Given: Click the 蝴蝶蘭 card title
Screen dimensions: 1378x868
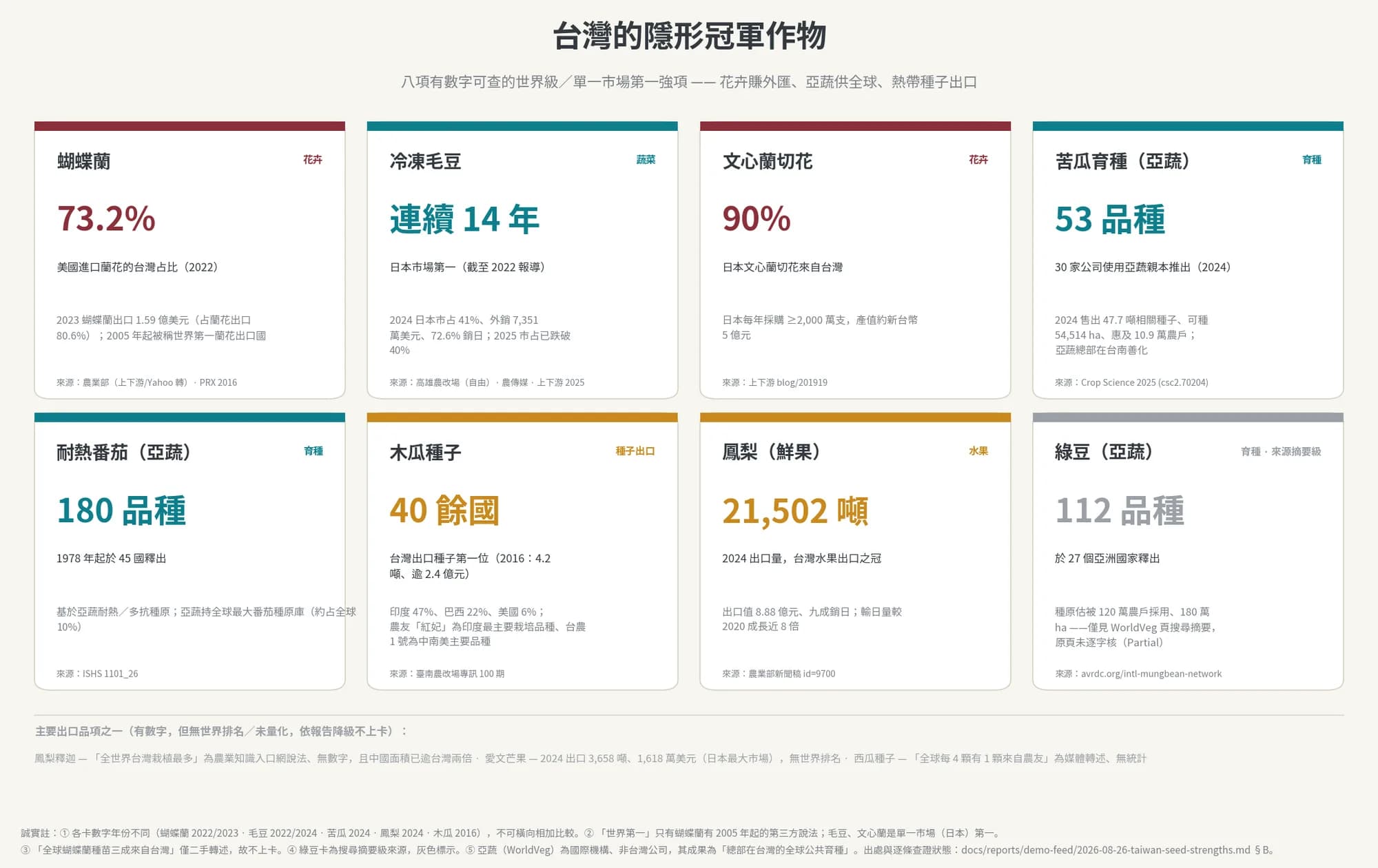Looking at the screenshot, I should (x=83, y=161).
